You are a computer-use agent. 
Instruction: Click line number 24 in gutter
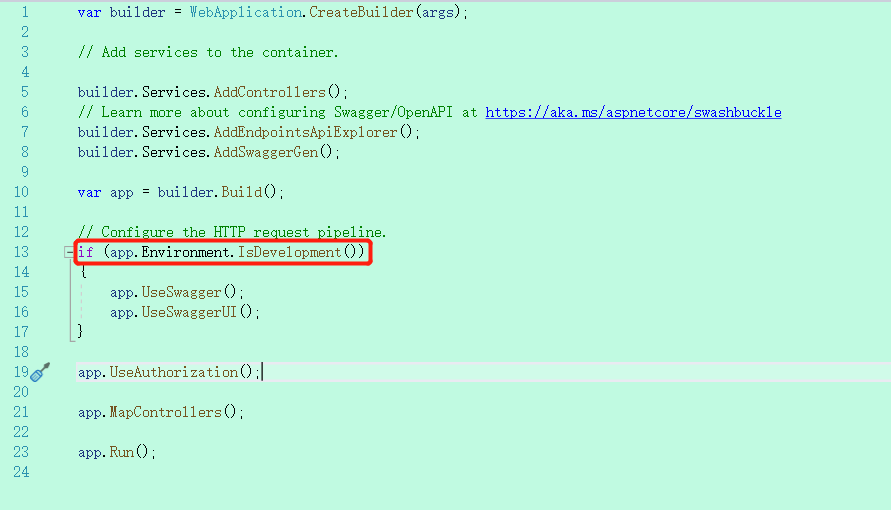click(22, 472)
